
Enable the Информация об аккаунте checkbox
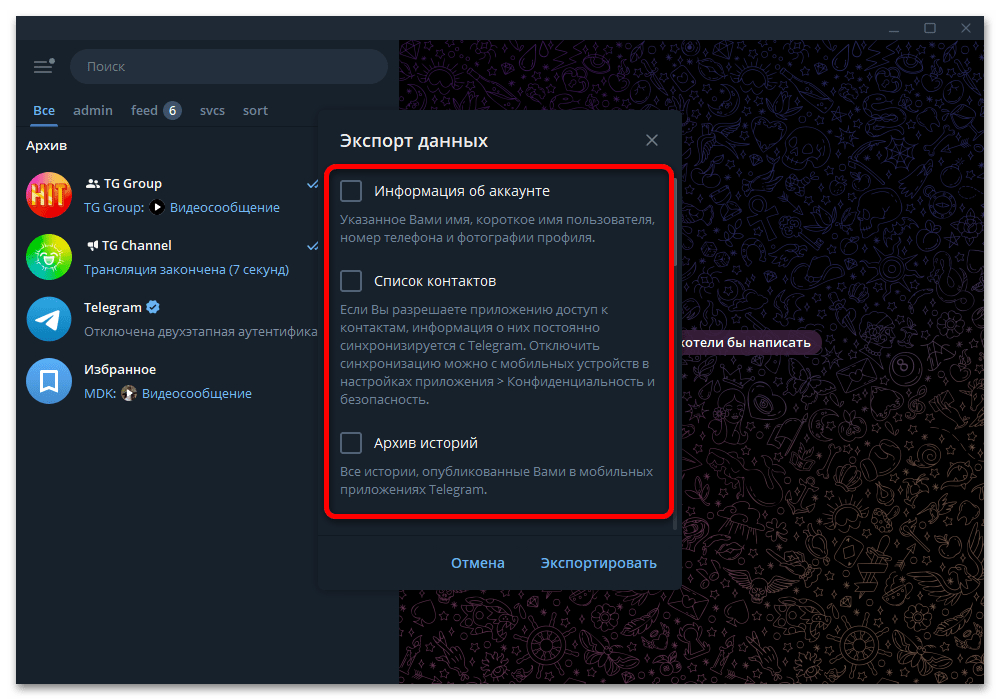point(351,191)
